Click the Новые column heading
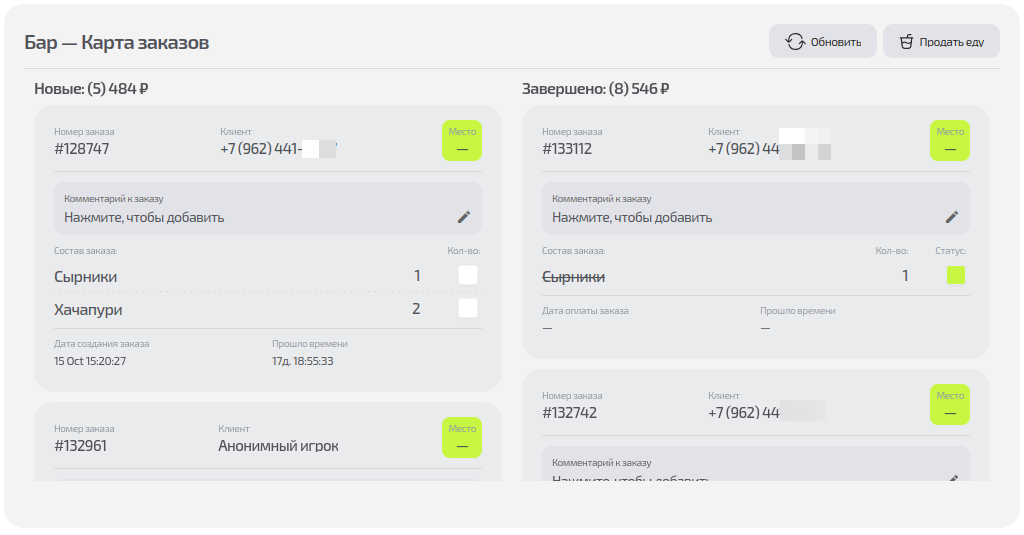1024x535 pixels. point(91,89)
